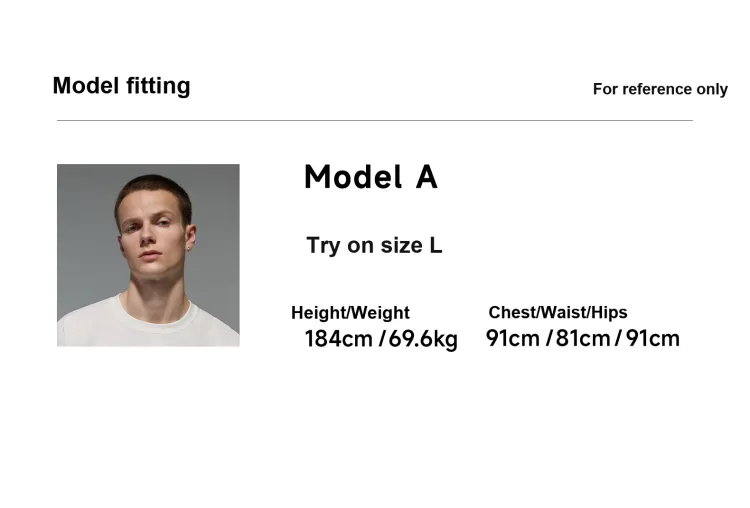750x508 pixels.
Task: Click the Try on size L text
Action: 374,245
